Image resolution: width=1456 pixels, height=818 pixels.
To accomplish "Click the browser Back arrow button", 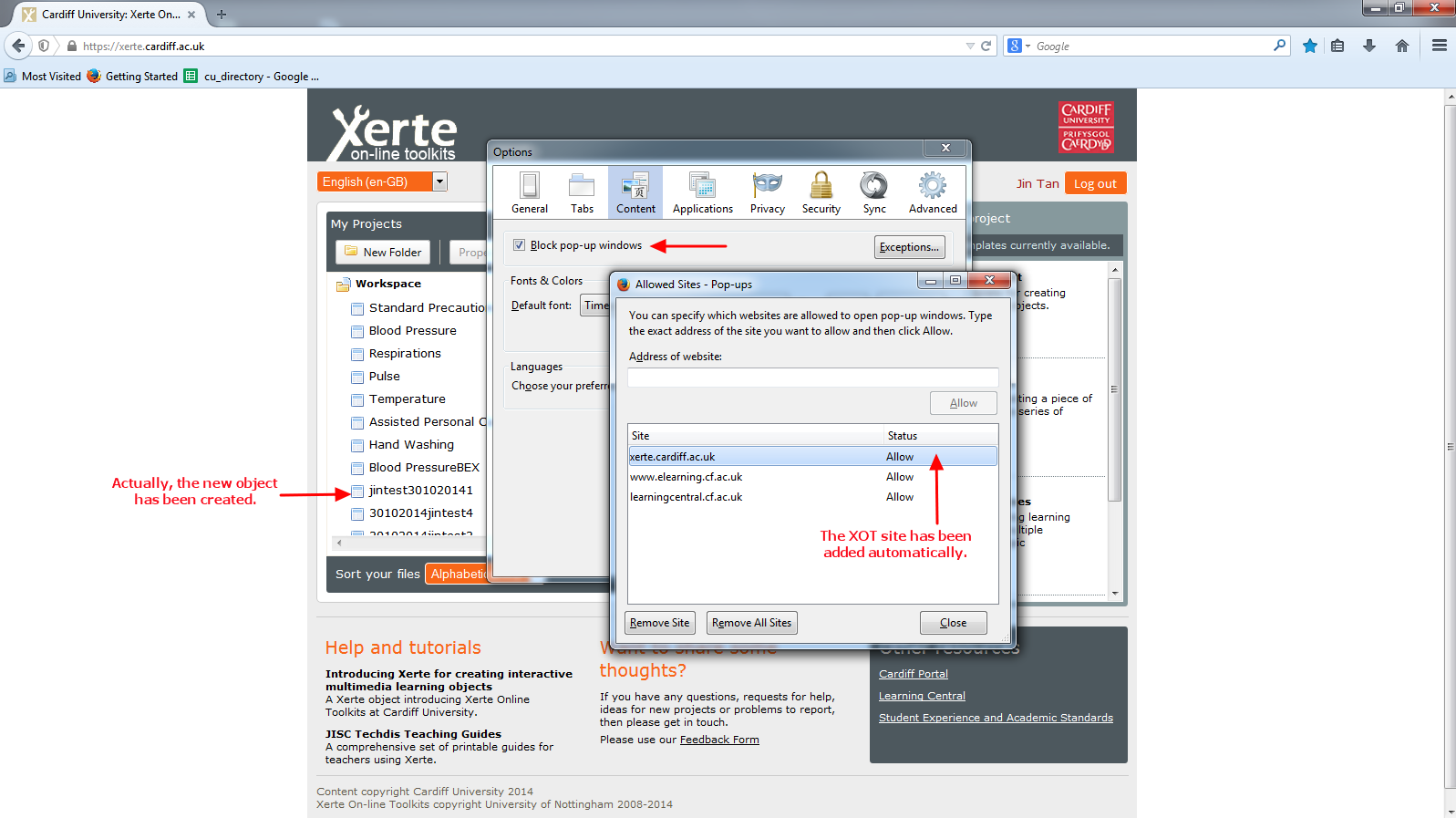I will coord(18,46).
